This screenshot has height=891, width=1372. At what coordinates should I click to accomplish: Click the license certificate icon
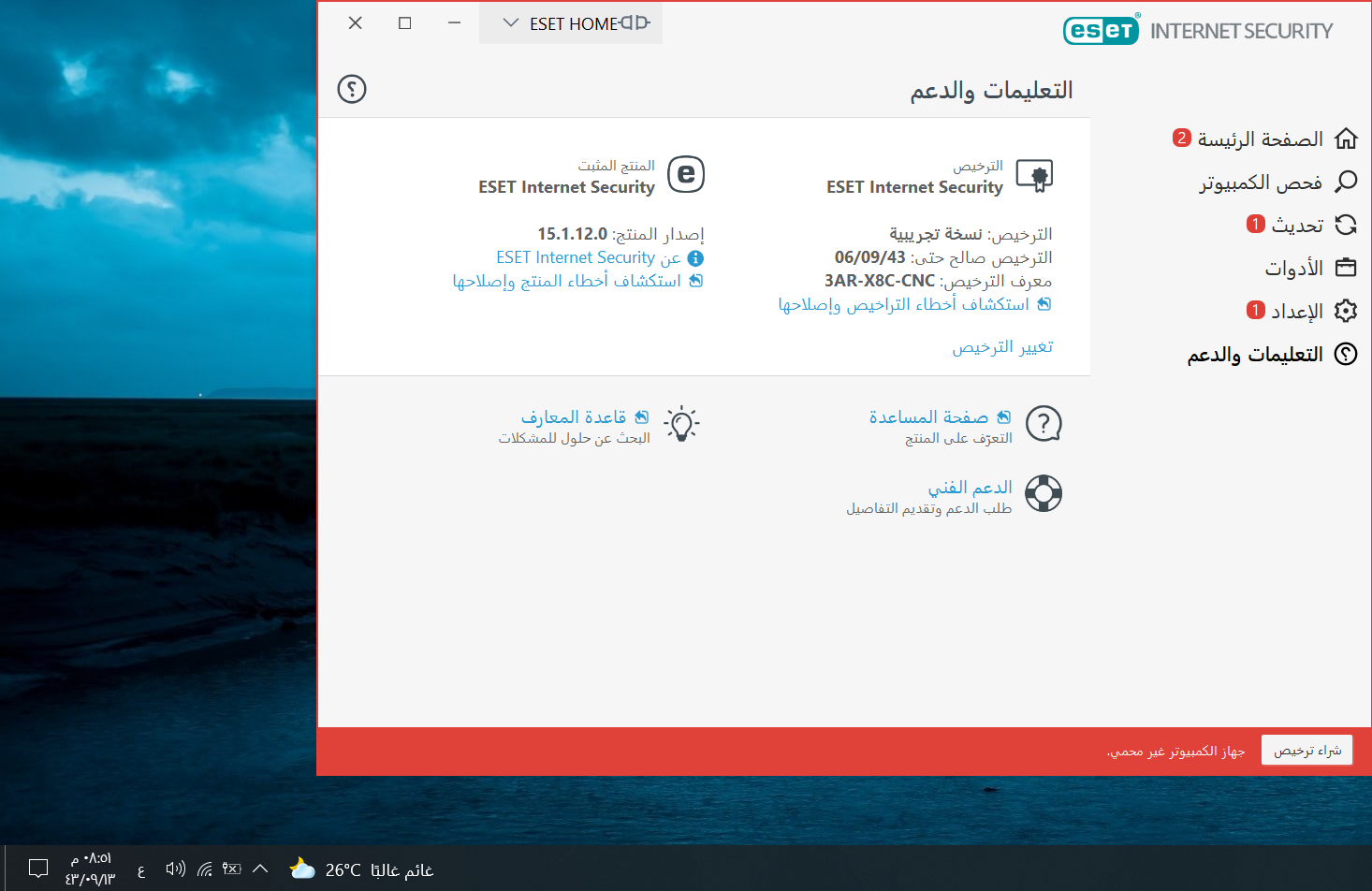tap(1035, 175)
